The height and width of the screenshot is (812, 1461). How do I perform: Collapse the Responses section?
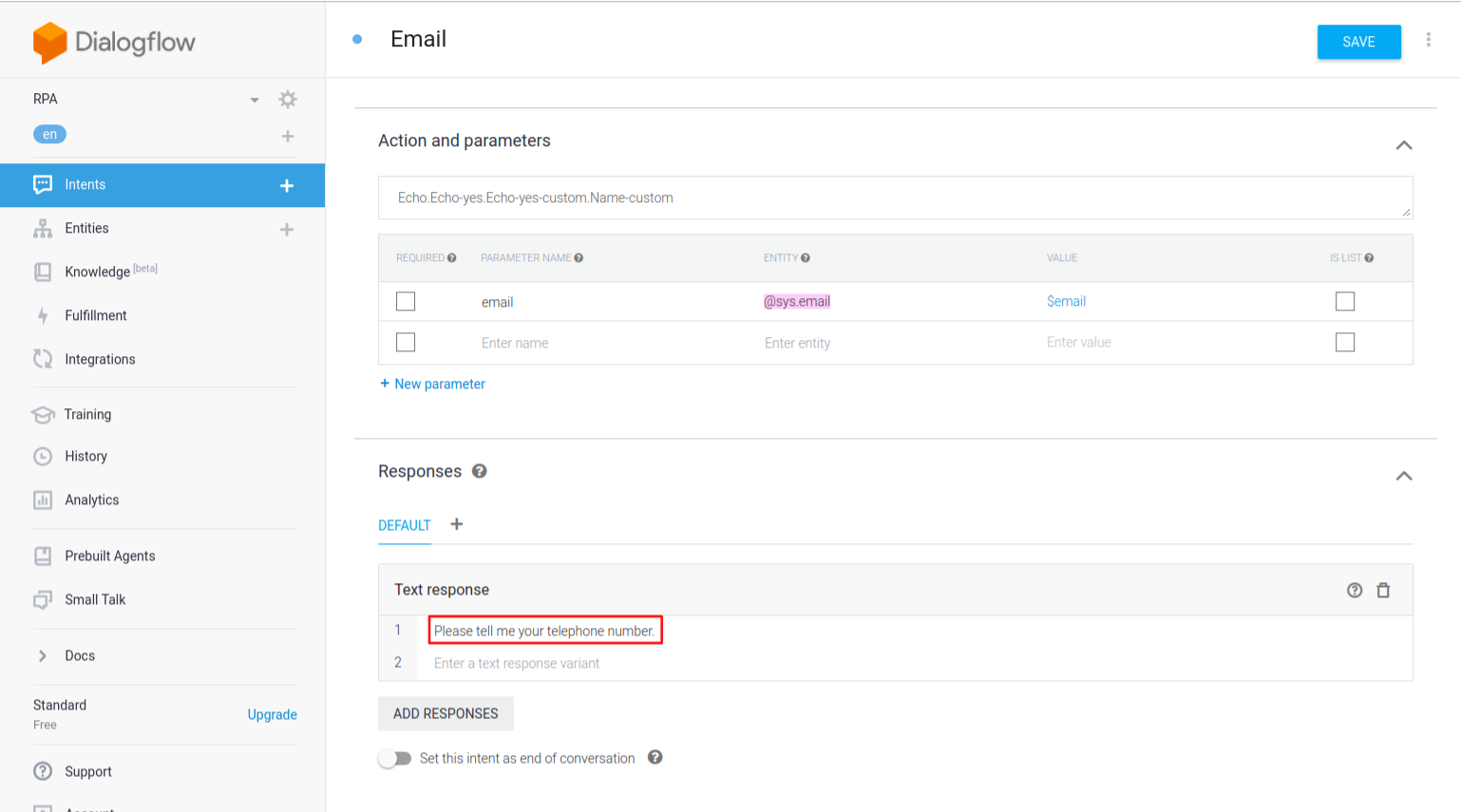(1404, 476)
